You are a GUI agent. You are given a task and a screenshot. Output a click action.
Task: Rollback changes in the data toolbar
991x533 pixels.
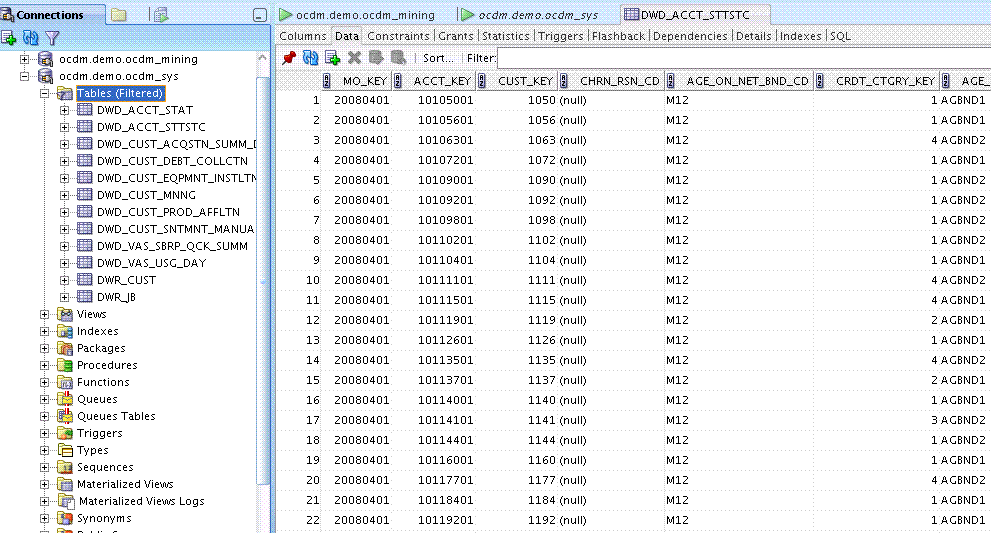(x=397, y=58)
